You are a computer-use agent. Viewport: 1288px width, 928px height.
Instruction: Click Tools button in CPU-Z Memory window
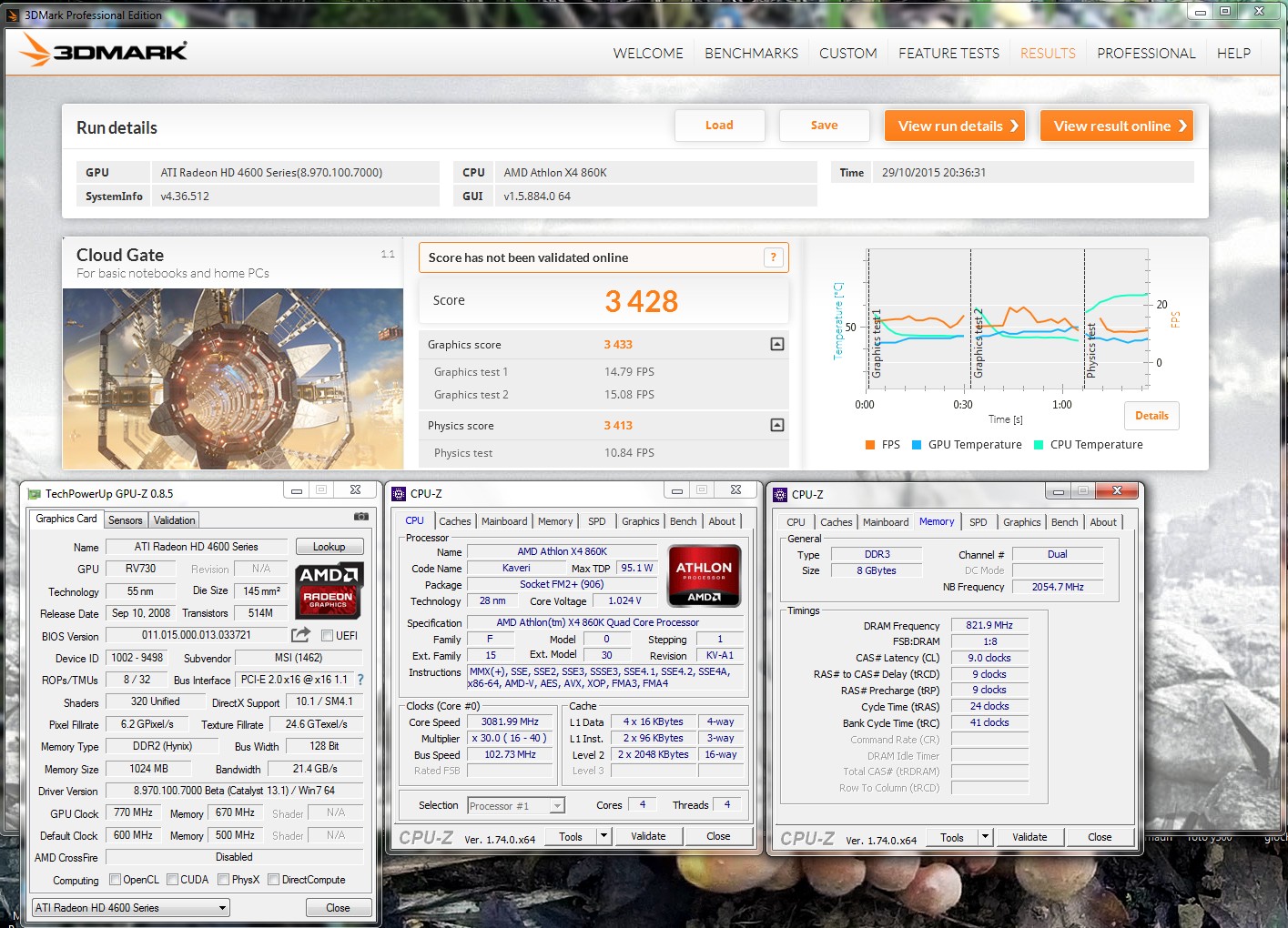tap(952, 837)
